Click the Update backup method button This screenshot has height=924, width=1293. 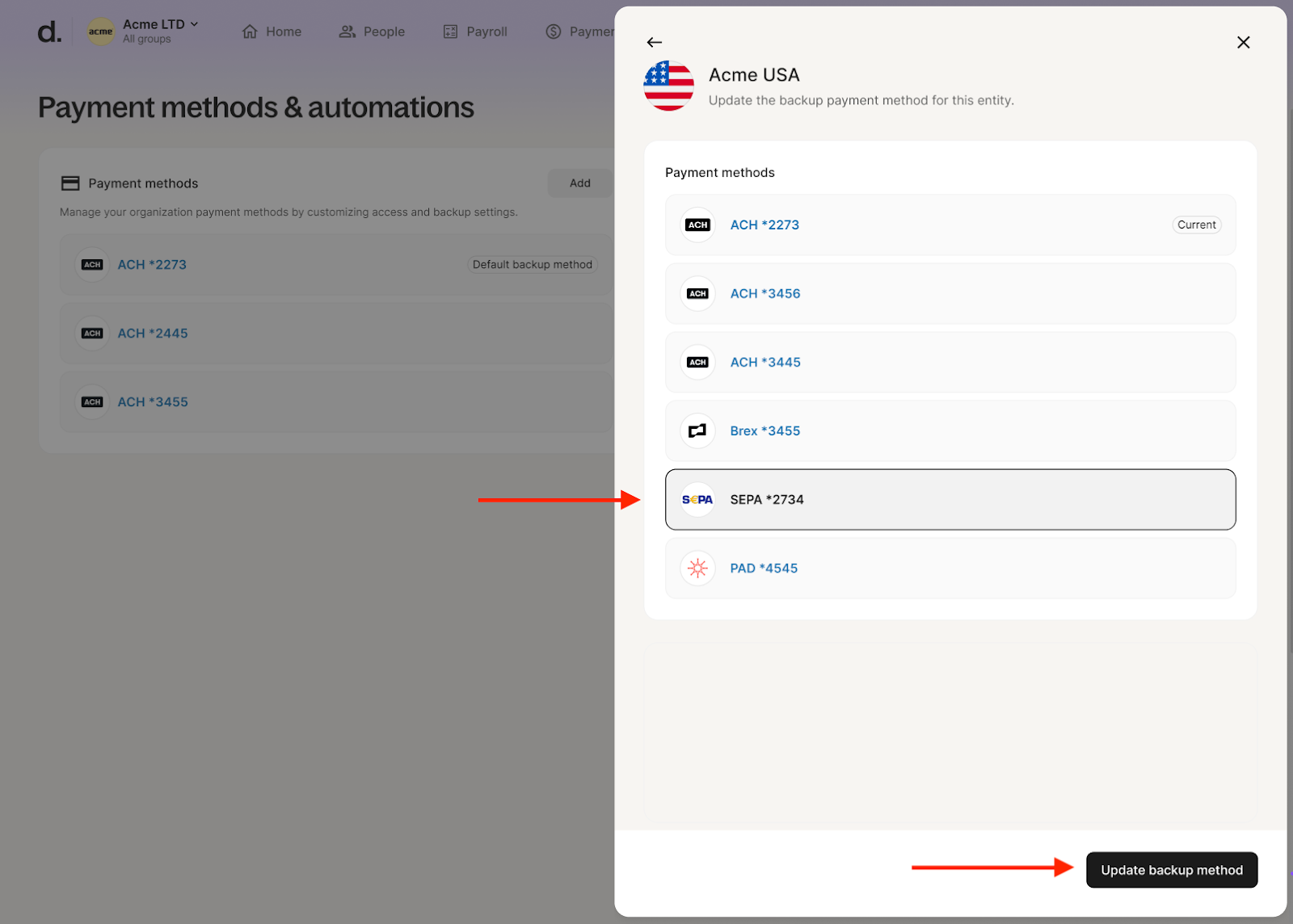[x=1171, y=870]
